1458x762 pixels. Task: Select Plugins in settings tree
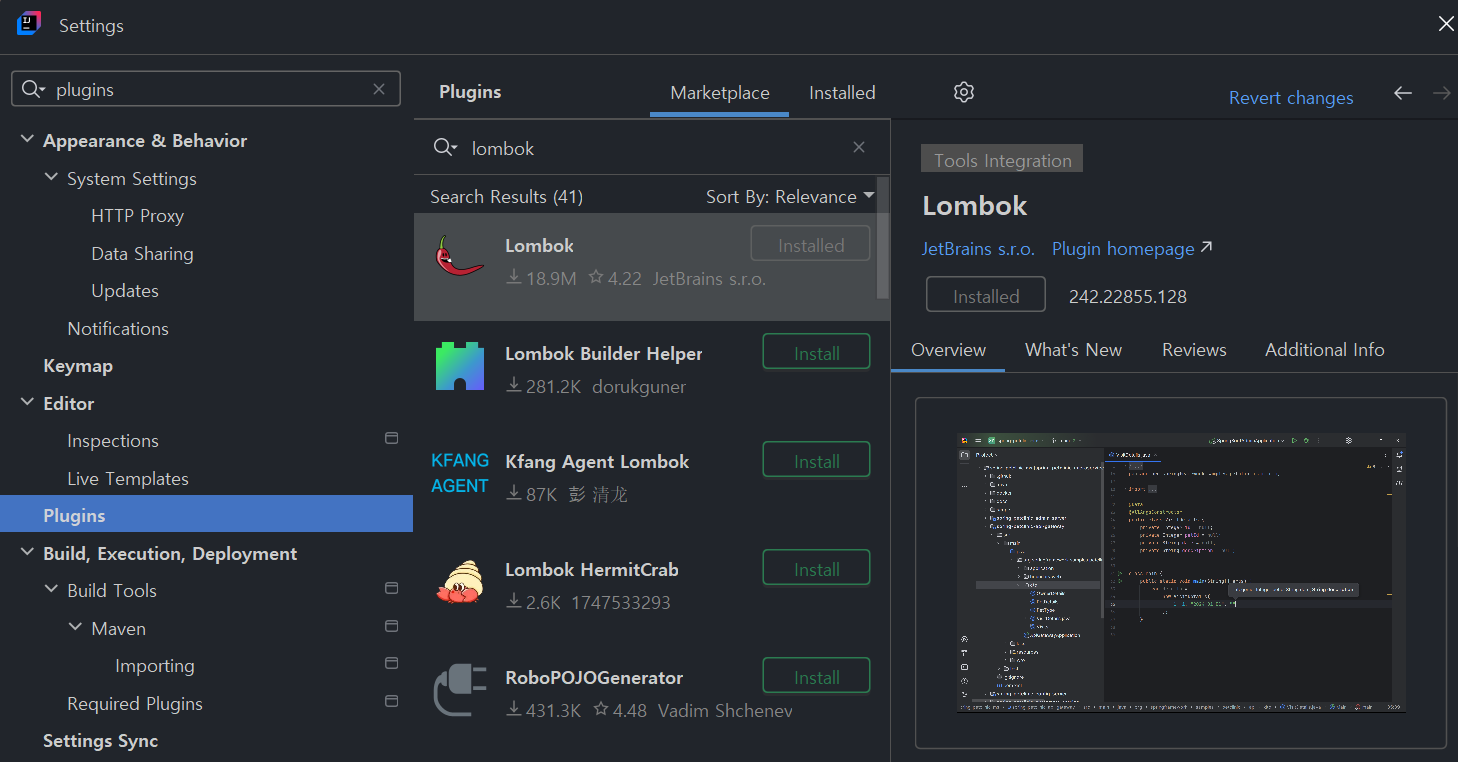pos(206,515)
